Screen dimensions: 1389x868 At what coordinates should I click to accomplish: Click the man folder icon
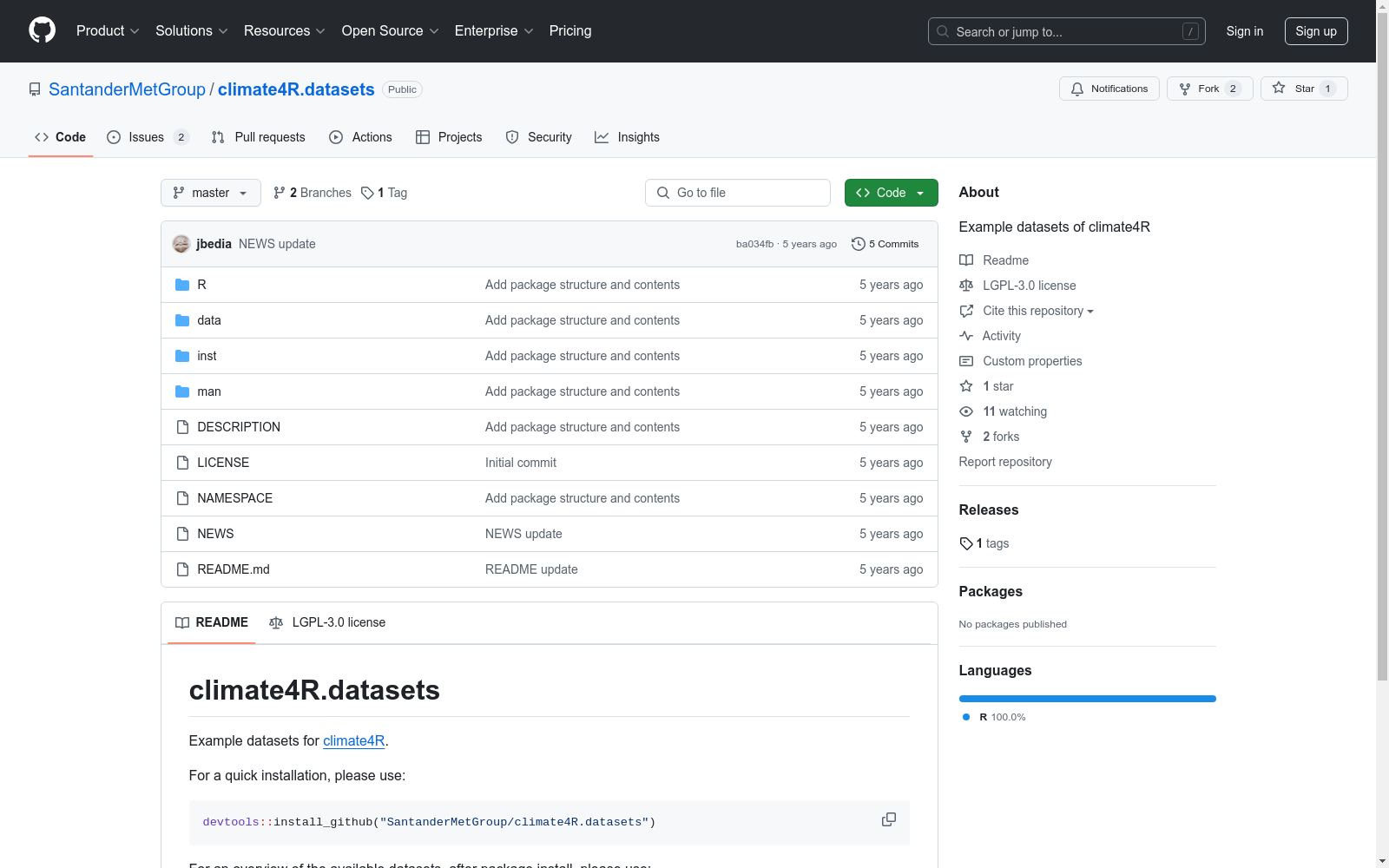click(182, 391)
